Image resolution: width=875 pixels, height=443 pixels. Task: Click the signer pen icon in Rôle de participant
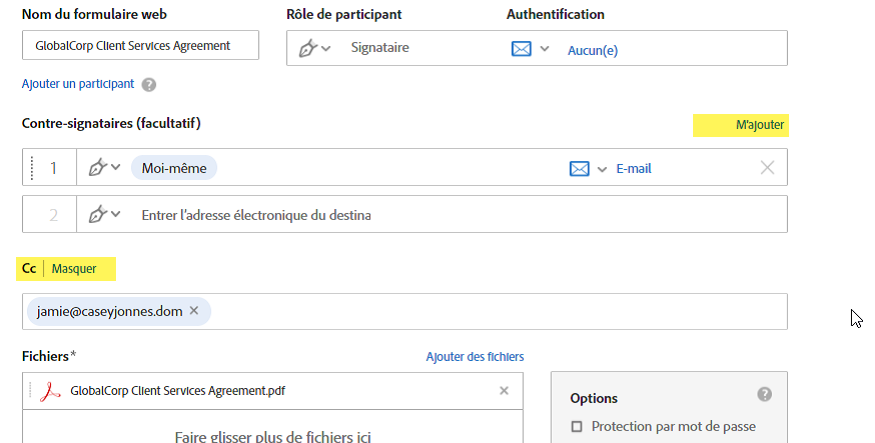pos(309,48)
